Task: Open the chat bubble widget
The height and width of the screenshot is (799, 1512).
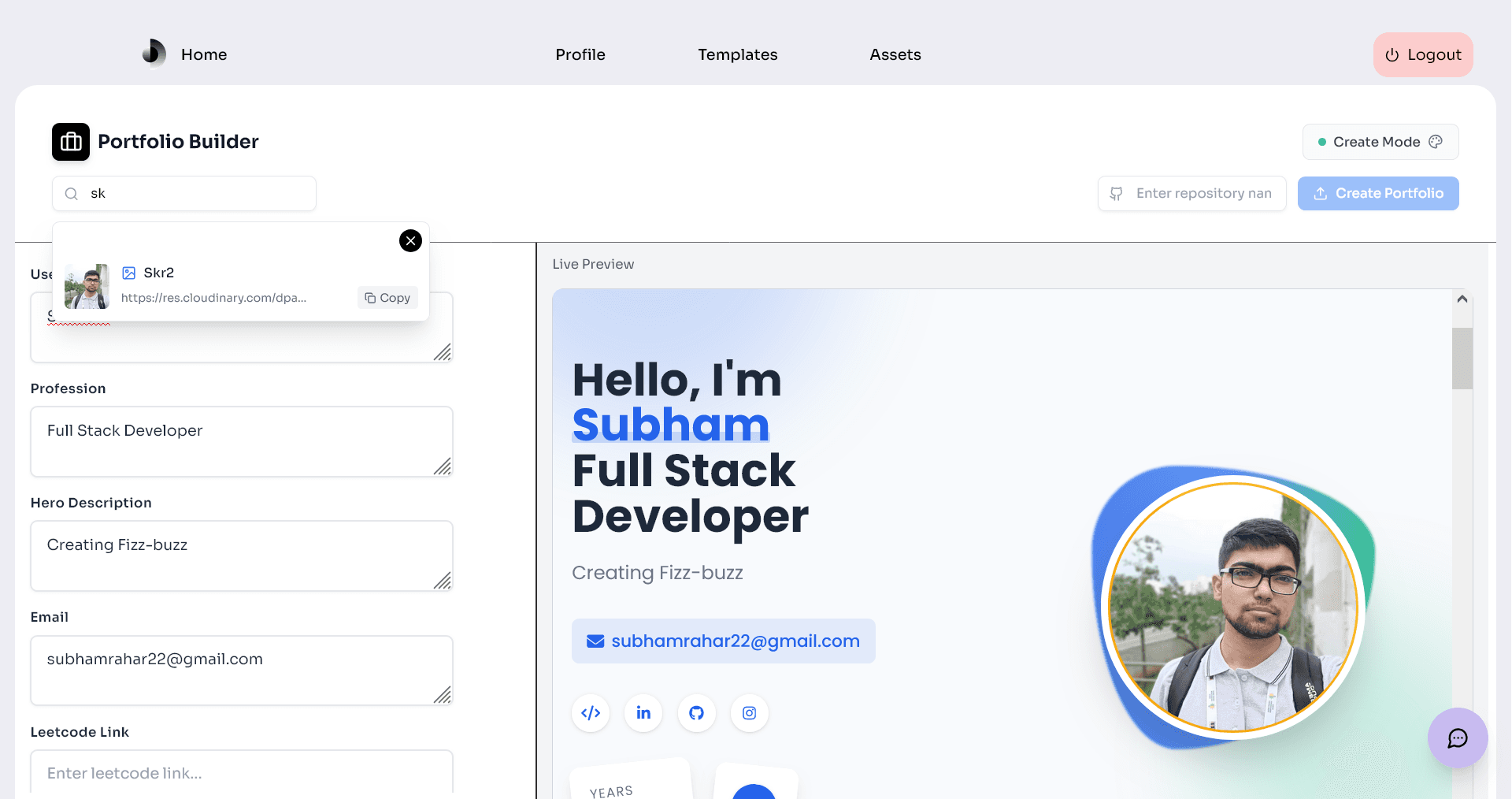Action: (1458, 738)
